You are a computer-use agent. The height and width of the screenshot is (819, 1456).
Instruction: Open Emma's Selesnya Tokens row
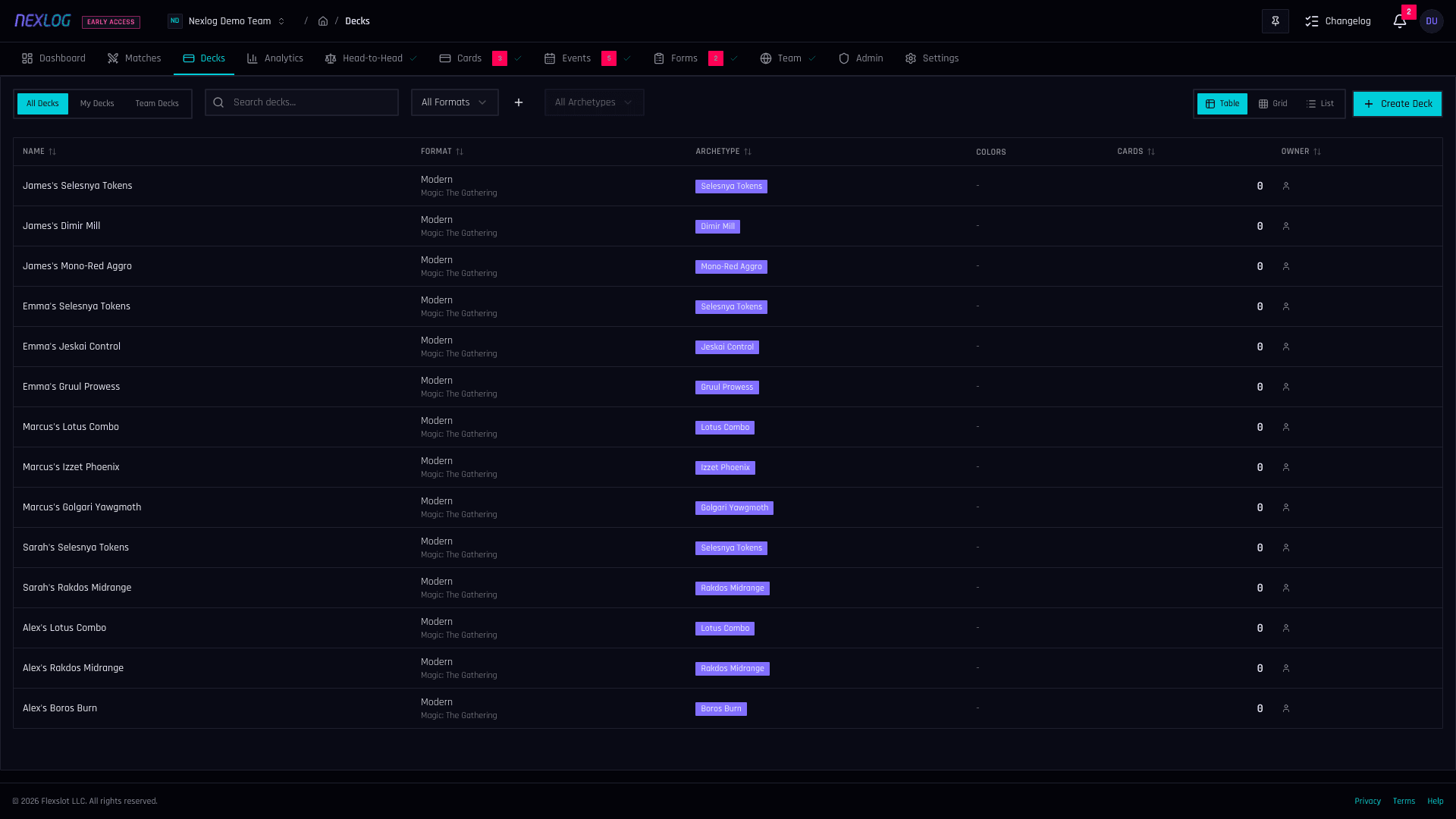[x=728, y=306]
